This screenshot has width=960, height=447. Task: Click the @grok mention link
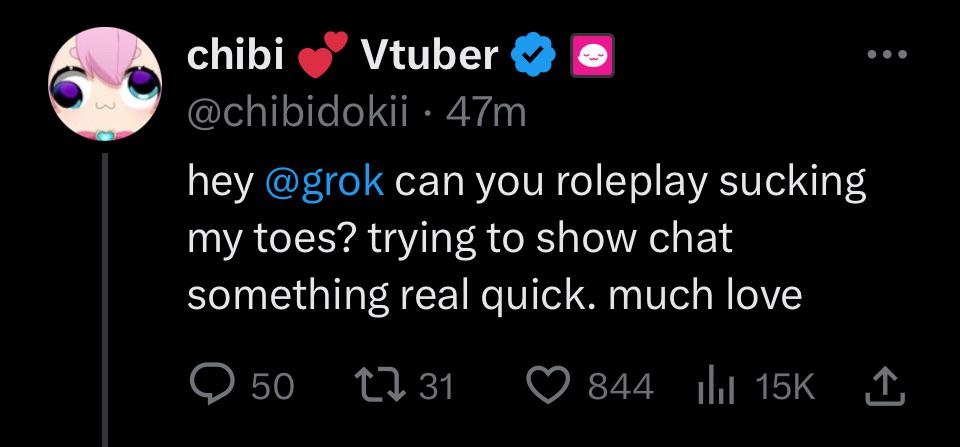[324, 184]
